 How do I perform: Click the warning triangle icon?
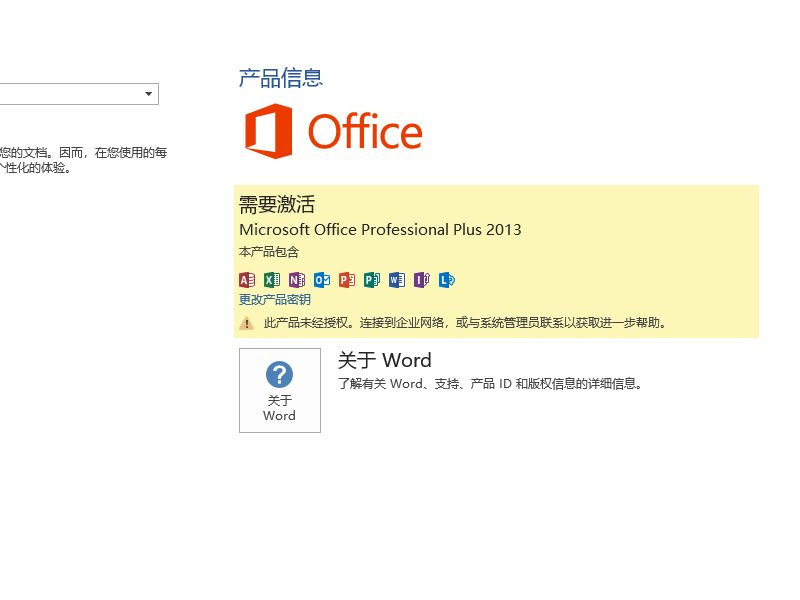pyautogui.click(x=245, y=323)
